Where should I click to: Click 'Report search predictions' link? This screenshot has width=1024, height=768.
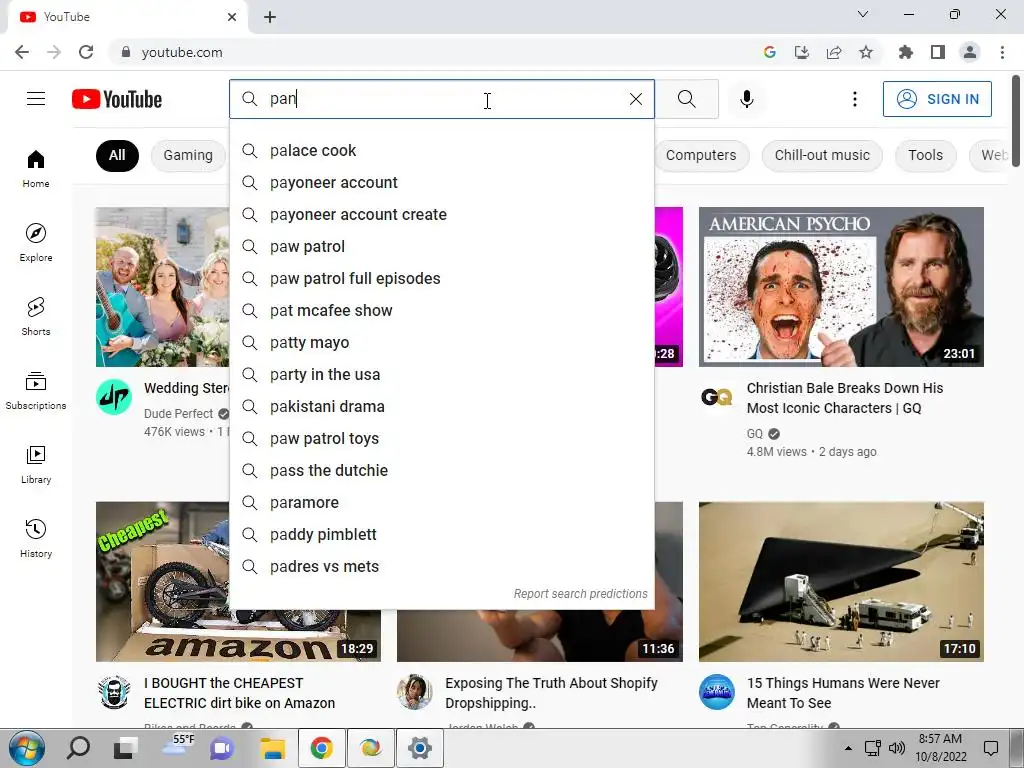(x=581, y=594)
